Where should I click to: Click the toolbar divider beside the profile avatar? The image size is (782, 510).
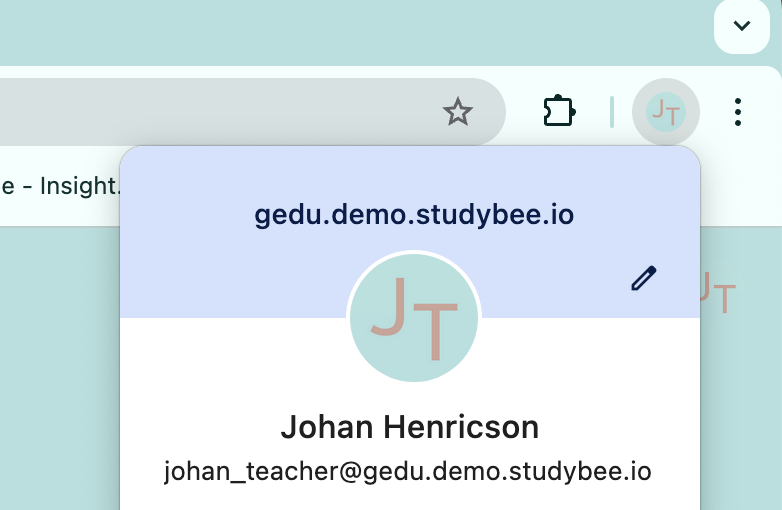612,112
